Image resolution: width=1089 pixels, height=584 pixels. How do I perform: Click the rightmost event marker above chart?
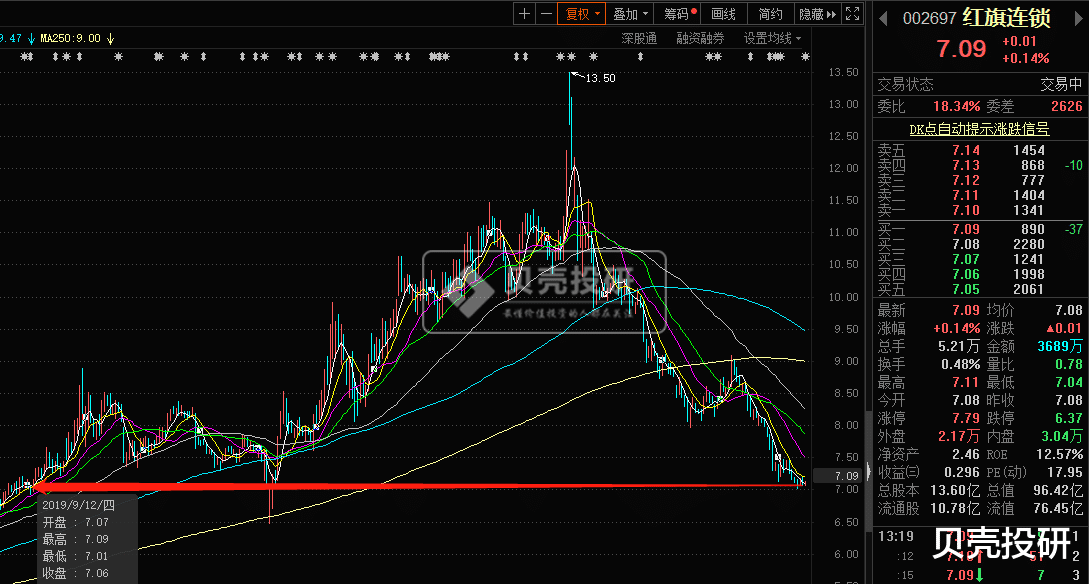point(805,57)
